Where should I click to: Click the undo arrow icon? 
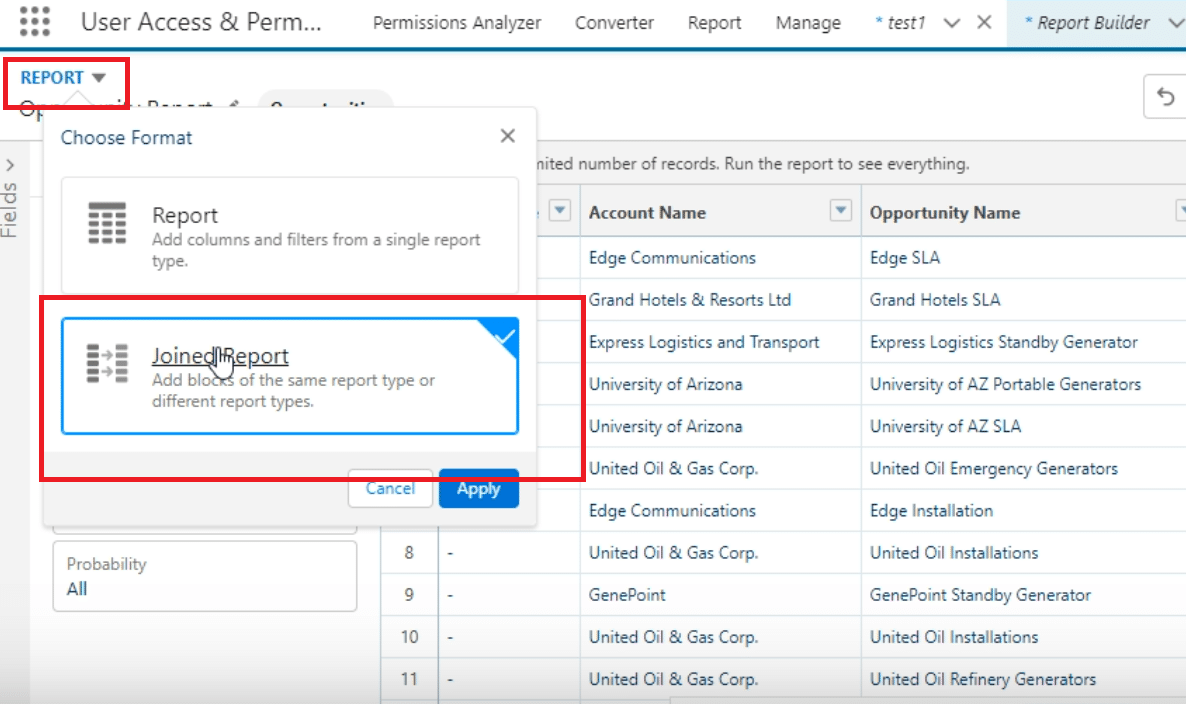pyautogui.click(x=1165, y=97)
